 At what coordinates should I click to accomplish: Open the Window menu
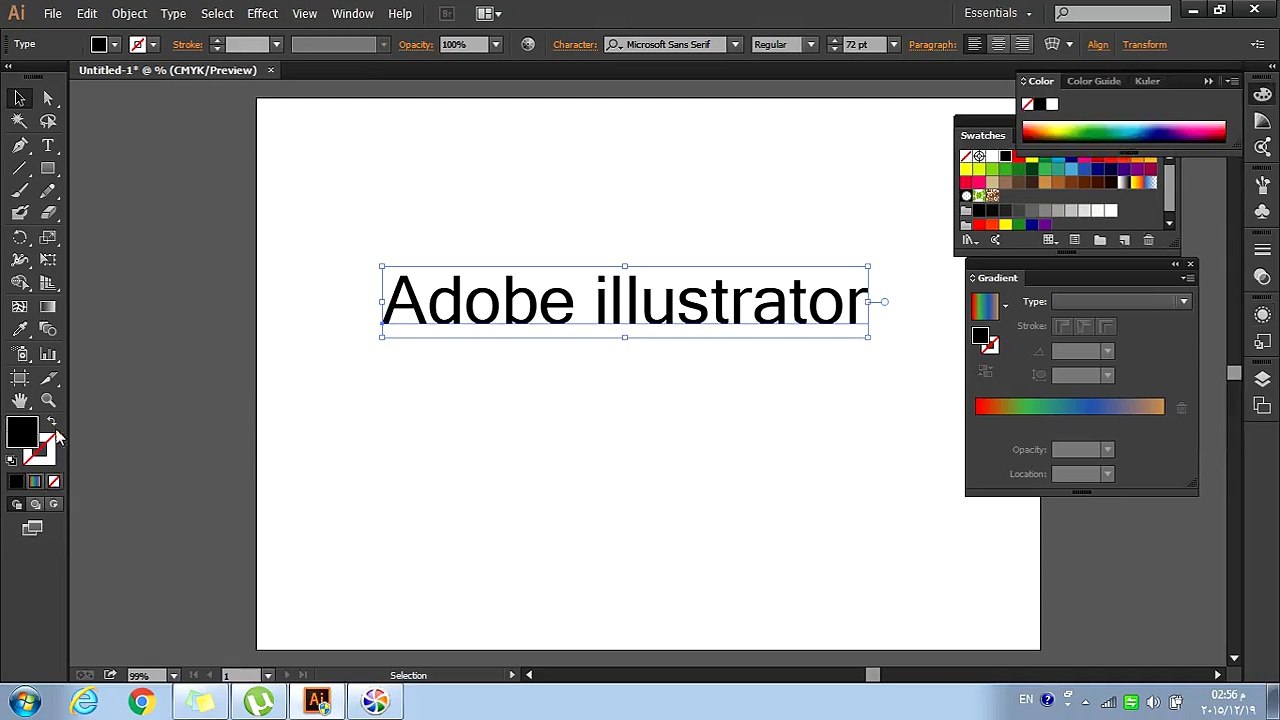coord(353,14)
